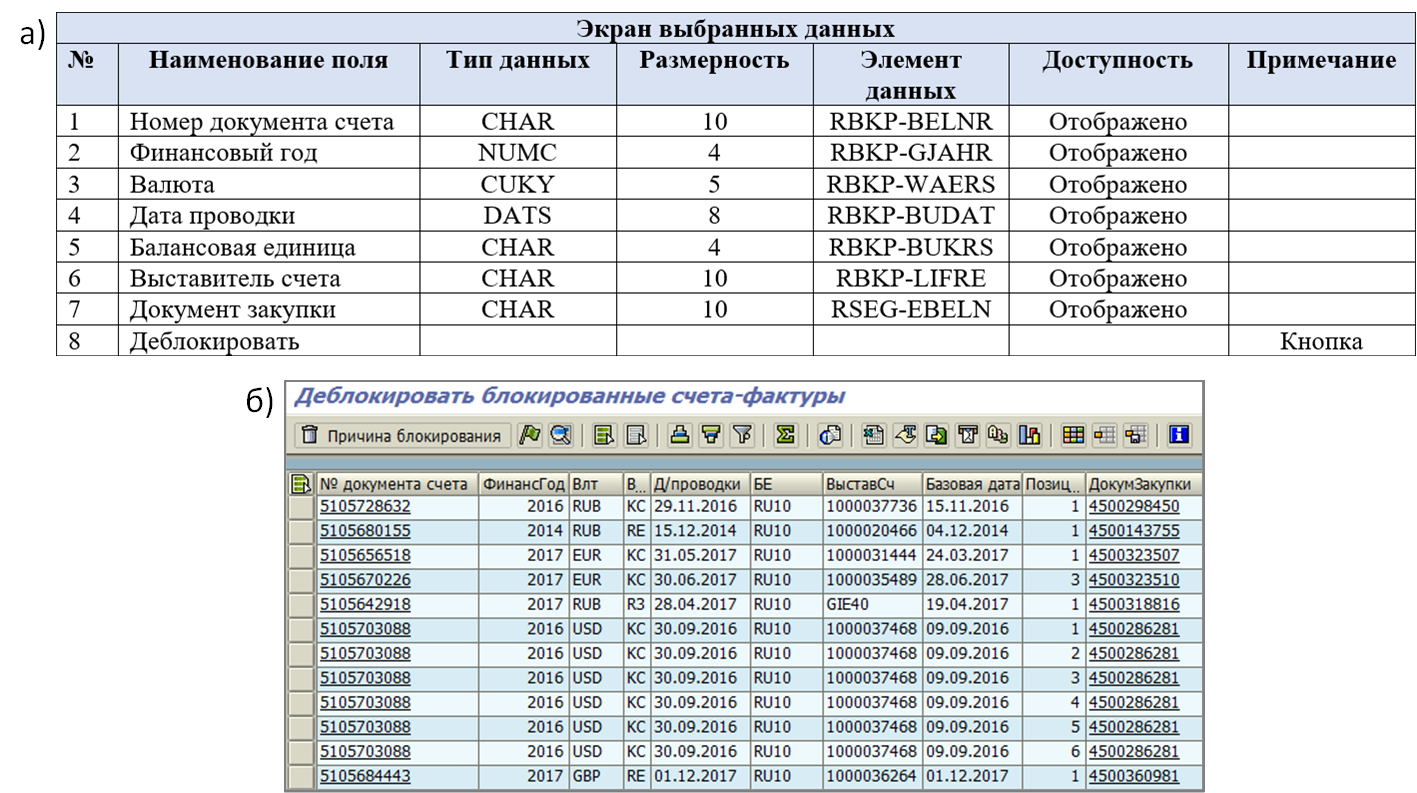
Task: Click Деблокировать in the upper table
Action: (215, 342)
